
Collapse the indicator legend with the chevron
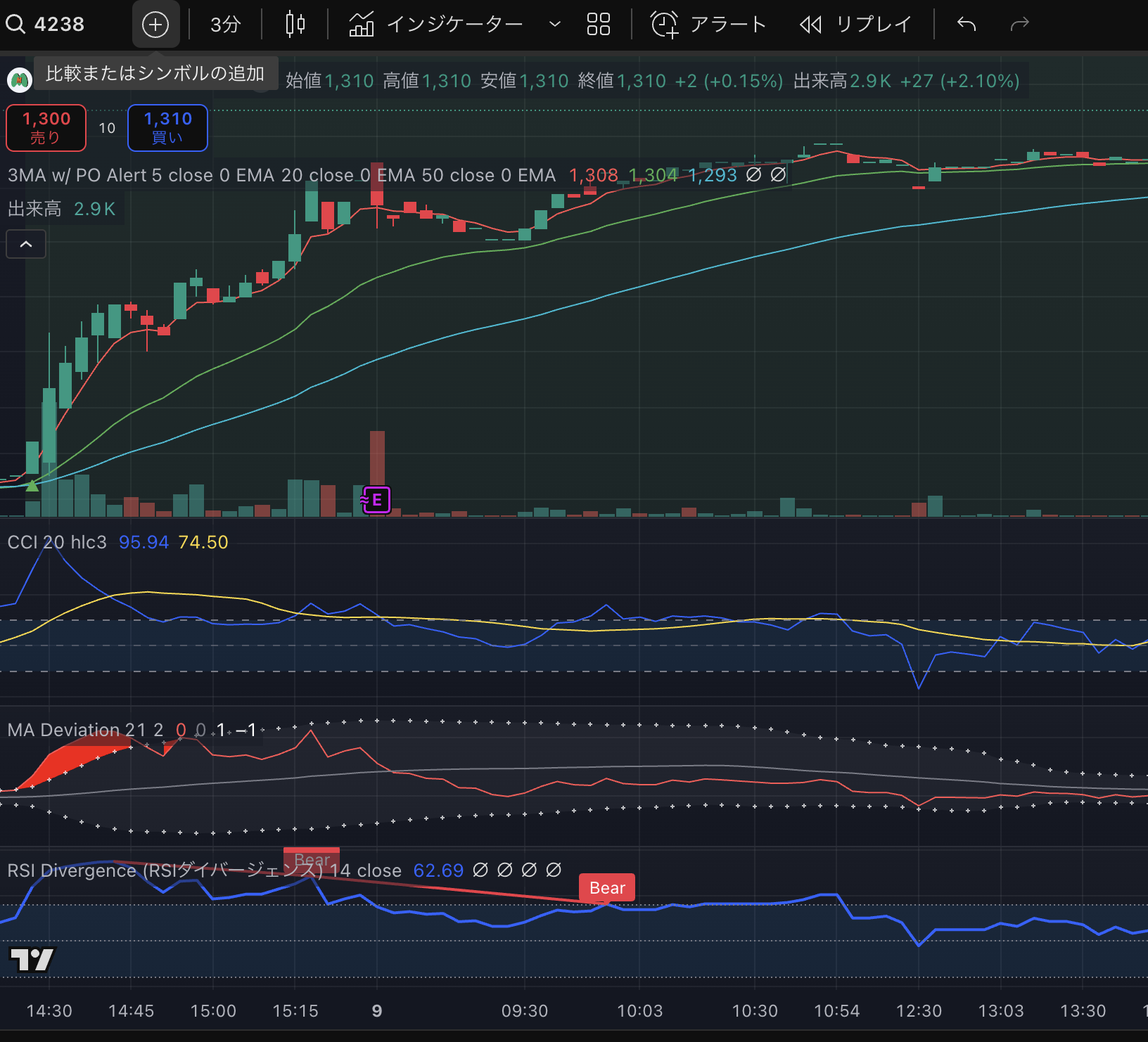coord(26,245)
